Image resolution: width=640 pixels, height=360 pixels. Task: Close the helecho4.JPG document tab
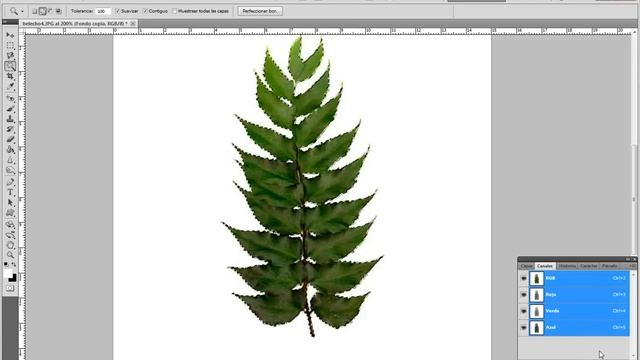click(133, 24)
